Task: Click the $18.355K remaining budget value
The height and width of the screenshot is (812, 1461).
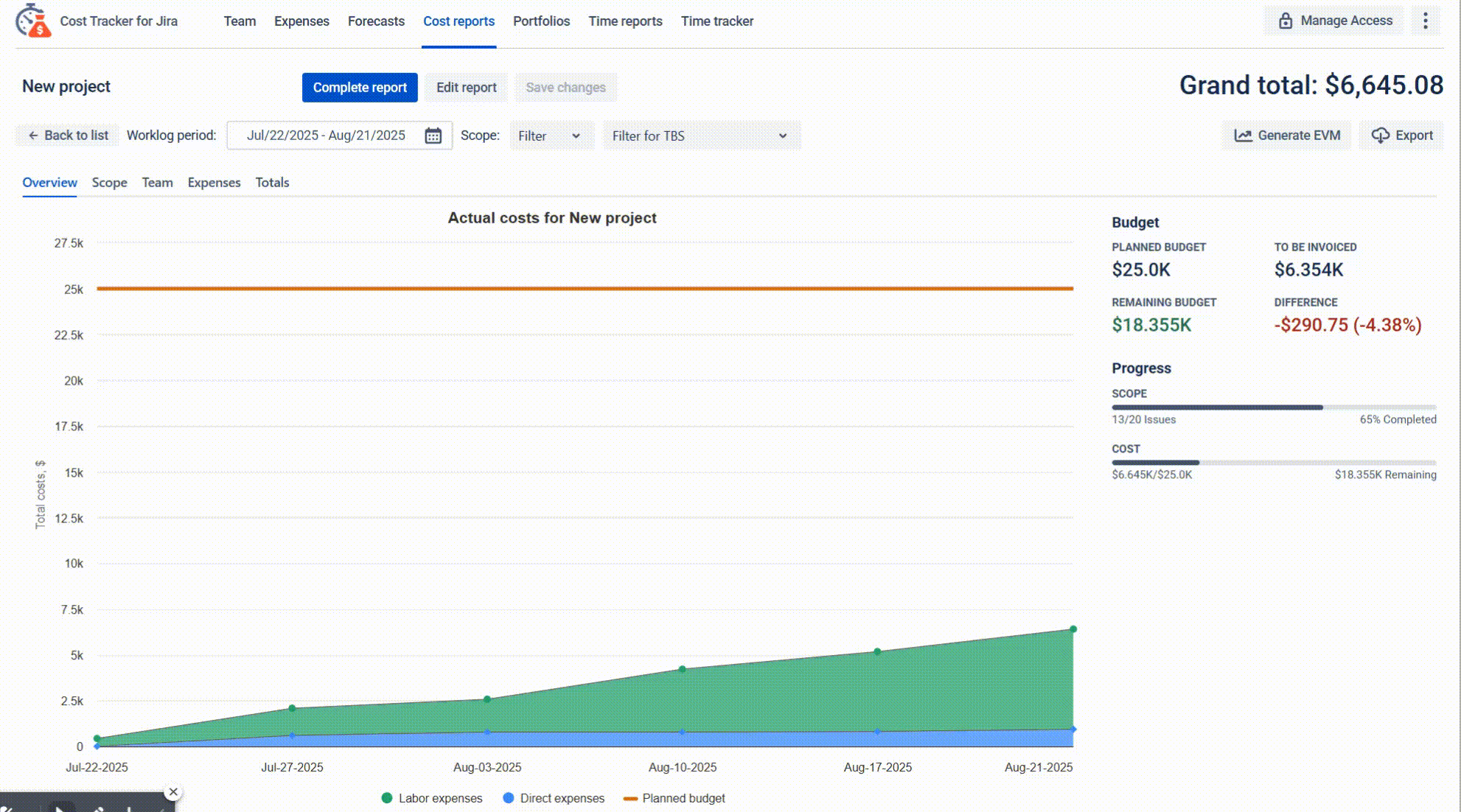Action: click(x=1151, y=325)
